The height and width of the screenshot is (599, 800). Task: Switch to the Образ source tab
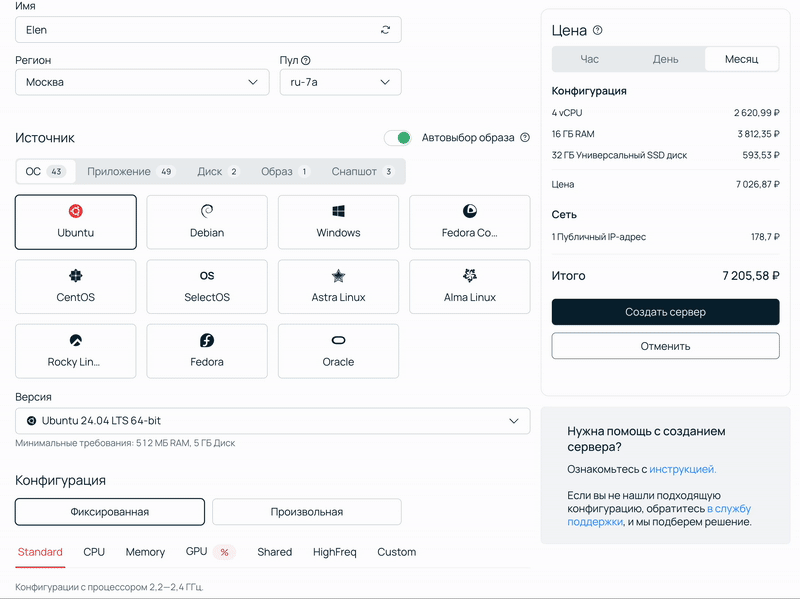point(285,171)
